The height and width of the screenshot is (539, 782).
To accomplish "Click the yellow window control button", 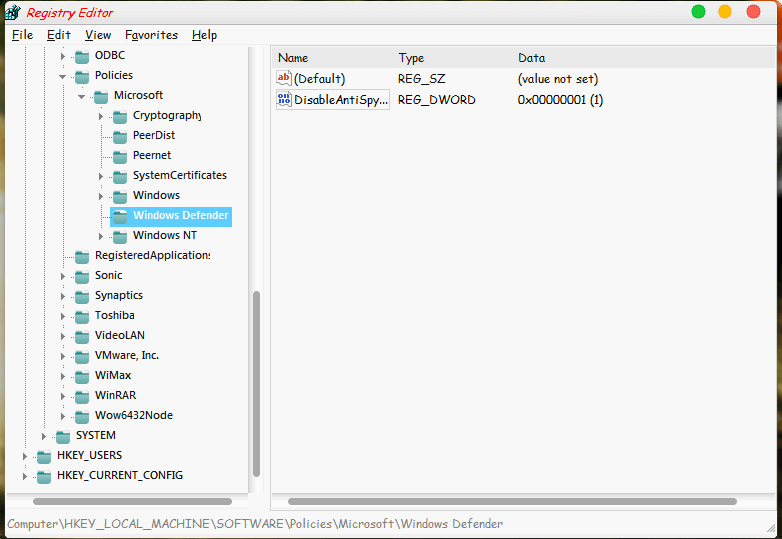I will [x=725, y=11].
